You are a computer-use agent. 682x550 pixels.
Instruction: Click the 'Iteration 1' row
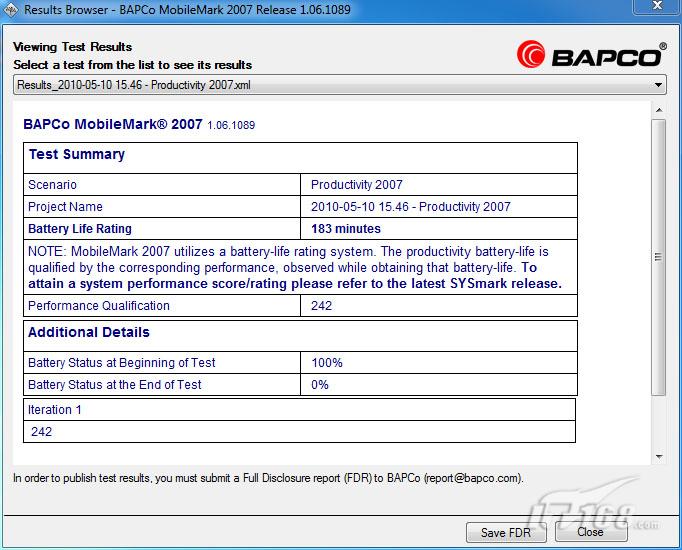click(x=299, y=410)
